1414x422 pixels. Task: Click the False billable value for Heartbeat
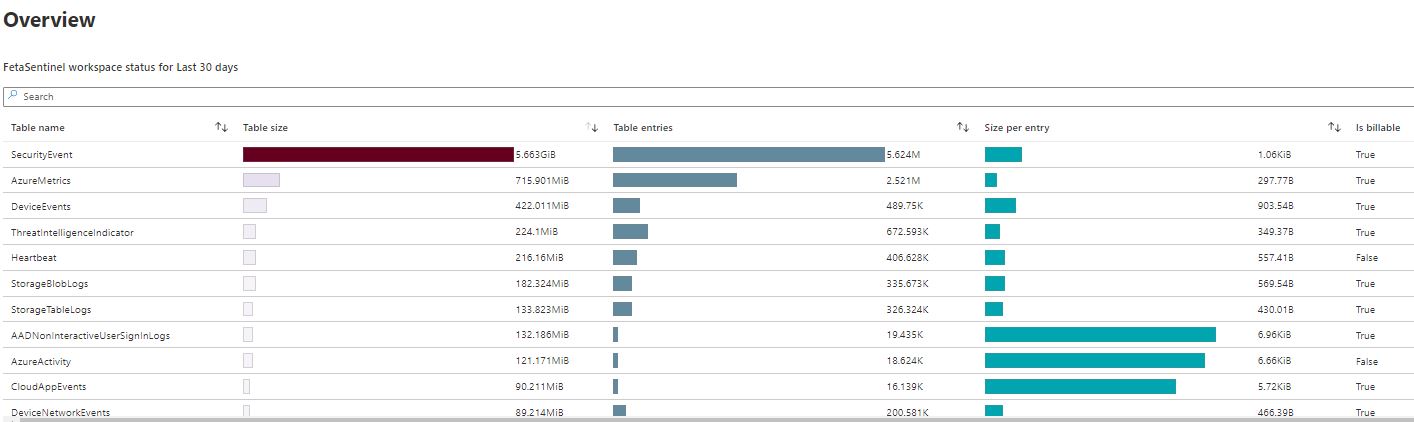[x=1366, y=258]
